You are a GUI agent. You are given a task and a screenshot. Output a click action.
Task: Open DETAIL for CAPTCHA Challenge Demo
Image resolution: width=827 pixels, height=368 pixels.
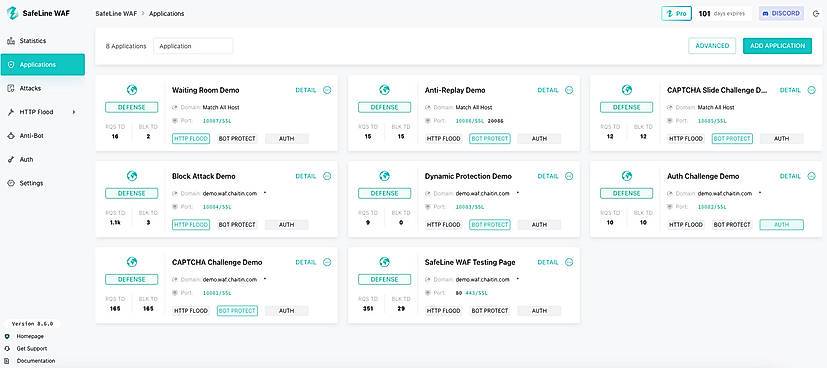(x=305, y=262)
